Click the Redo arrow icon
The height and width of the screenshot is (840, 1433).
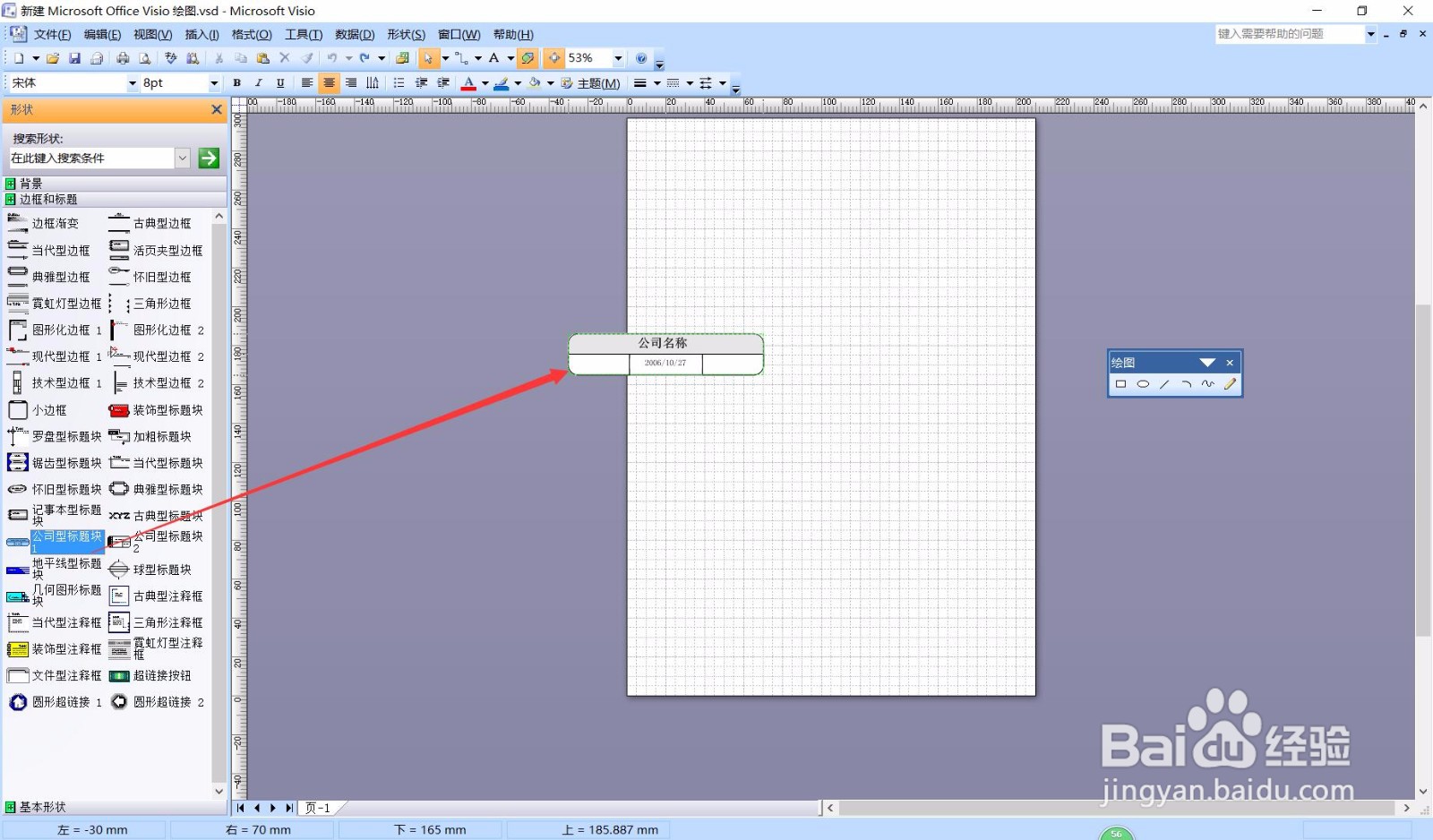coord(365,58)
